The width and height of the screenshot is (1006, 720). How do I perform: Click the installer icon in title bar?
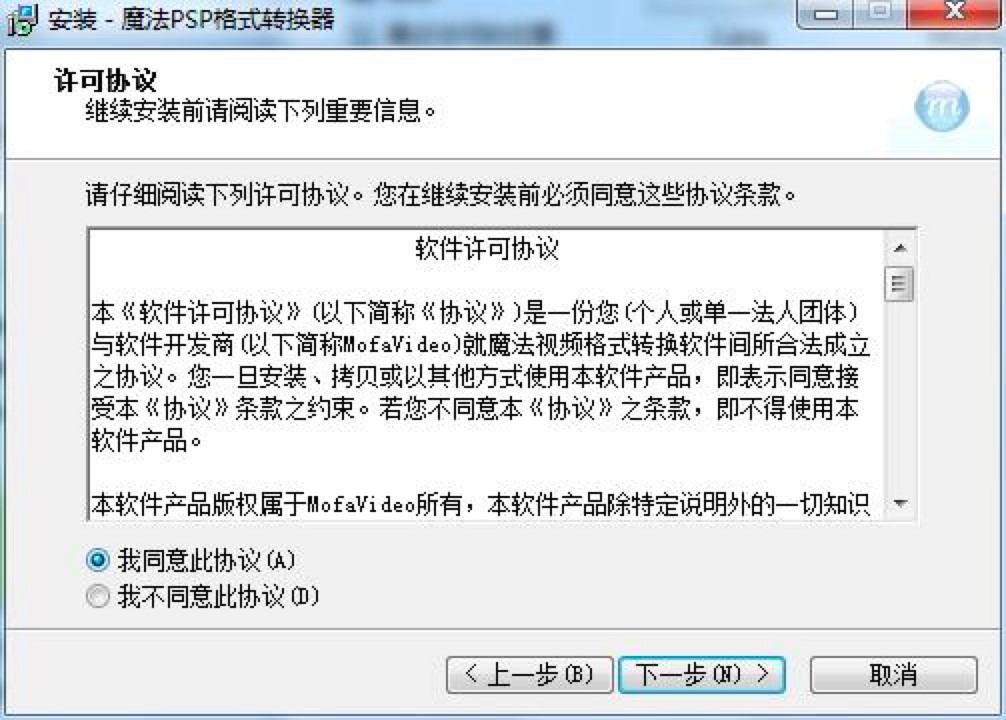tap(22, 19)
